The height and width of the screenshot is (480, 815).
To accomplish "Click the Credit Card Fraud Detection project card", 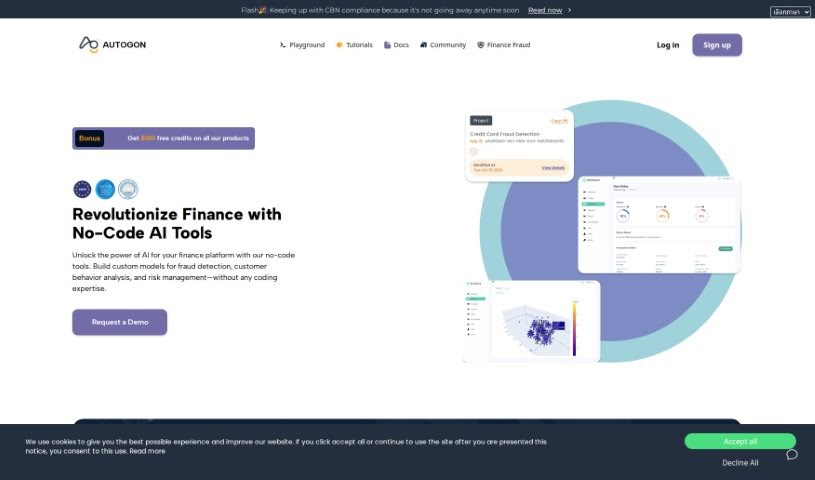I will pos(520,146).
